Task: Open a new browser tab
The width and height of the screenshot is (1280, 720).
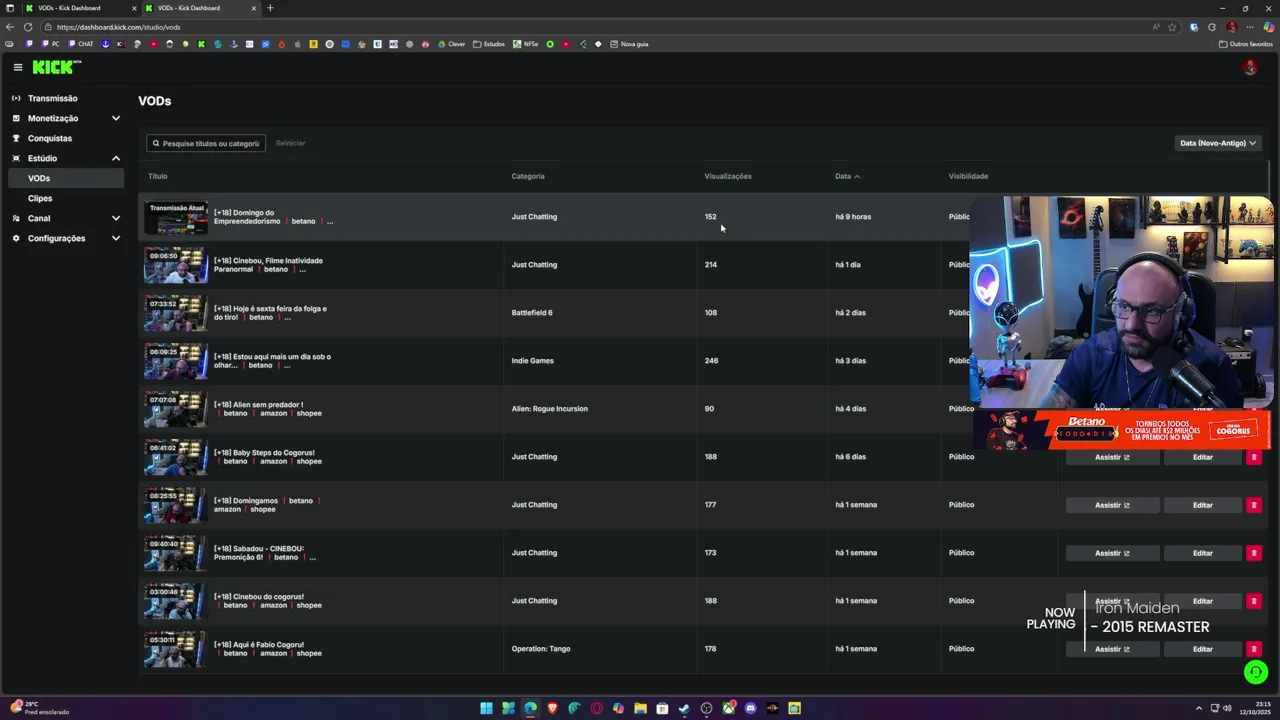Action: (270, 8)
